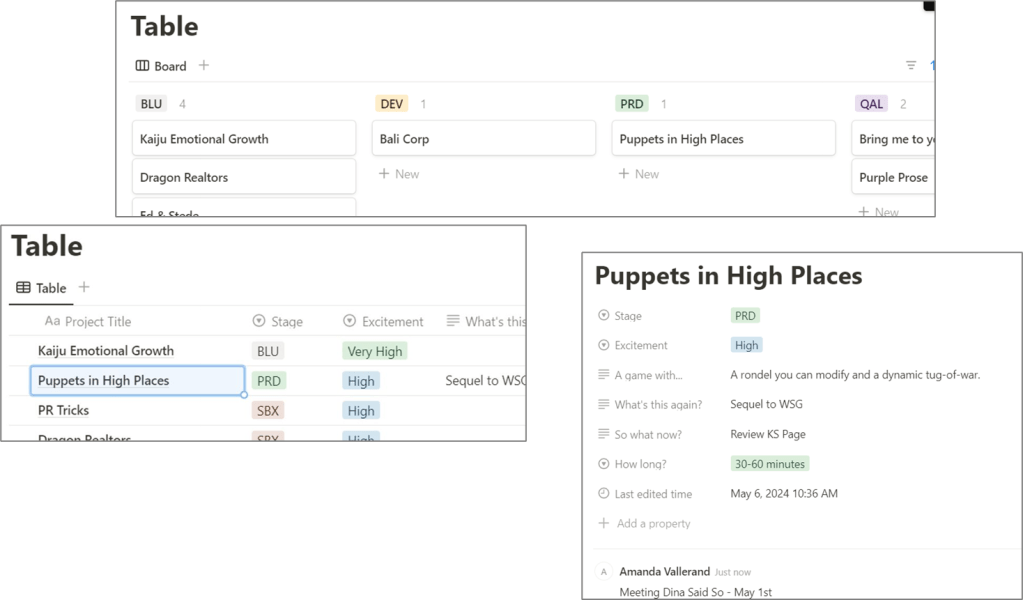
Task: Edit the Review KS Page field
Action: 768,434
